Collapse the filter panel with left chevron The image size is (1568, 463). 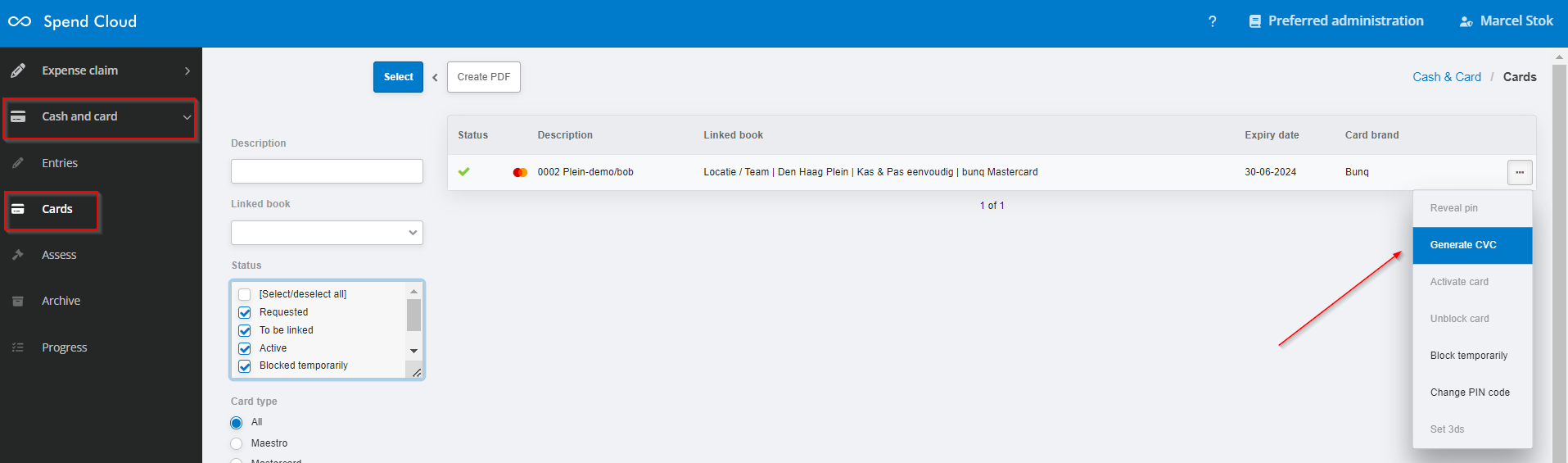pyautogui.click(x=435, y=78)
